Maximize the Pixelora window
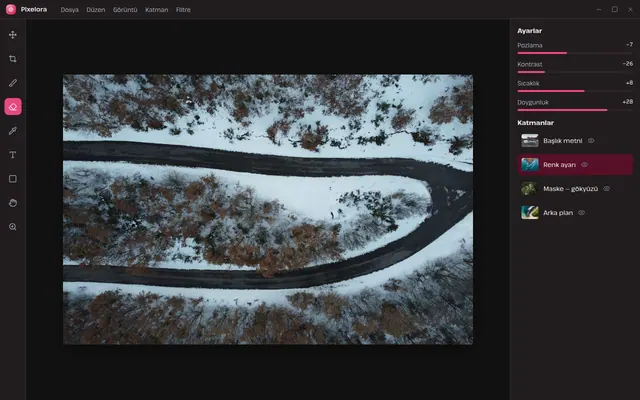Viewport: 640px width, 400px height. (x=614, y=9)
